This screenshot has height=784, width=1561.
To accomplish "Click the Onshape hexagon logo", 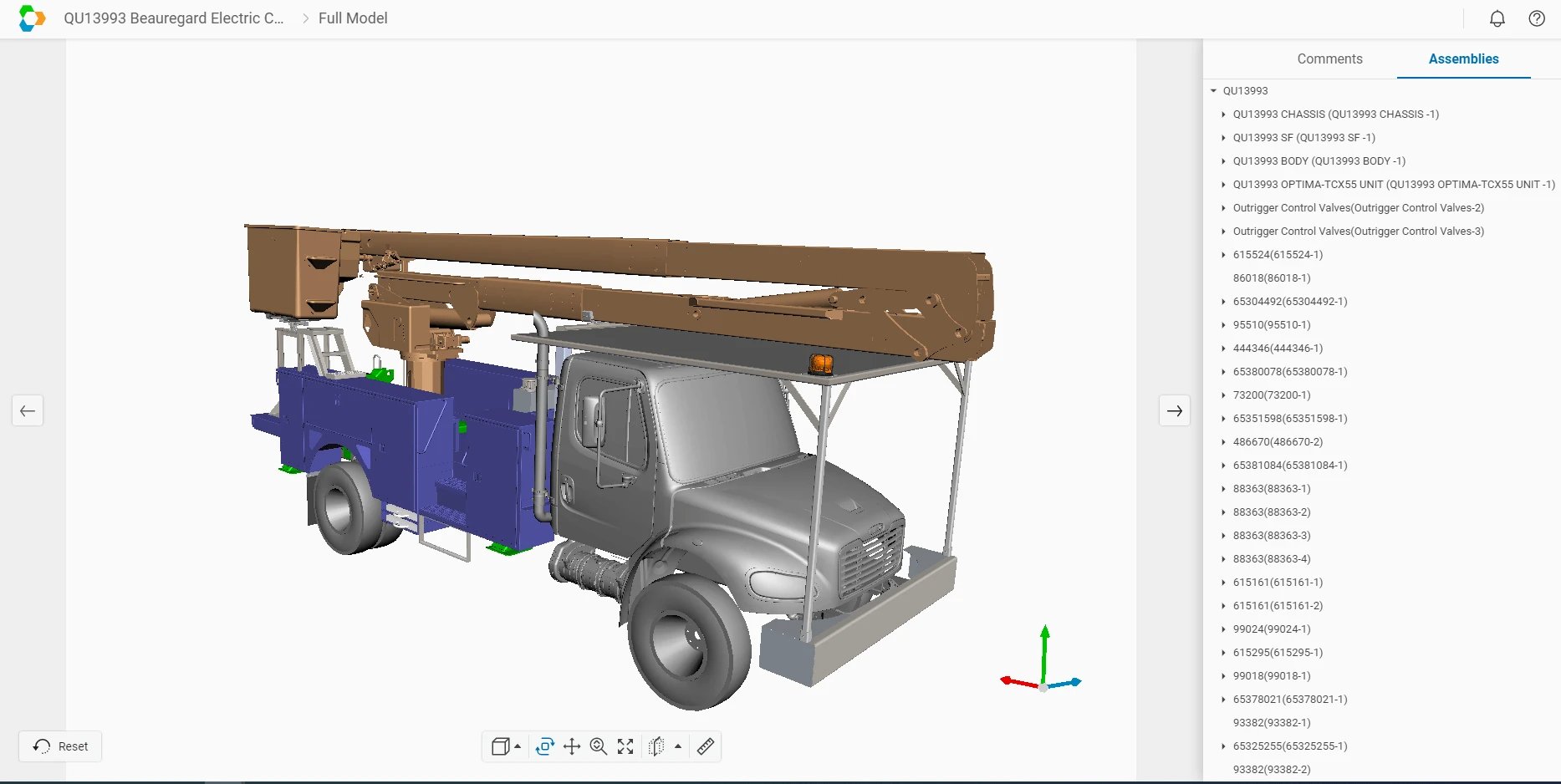I will pyautogui.click(x=31, y=18).
